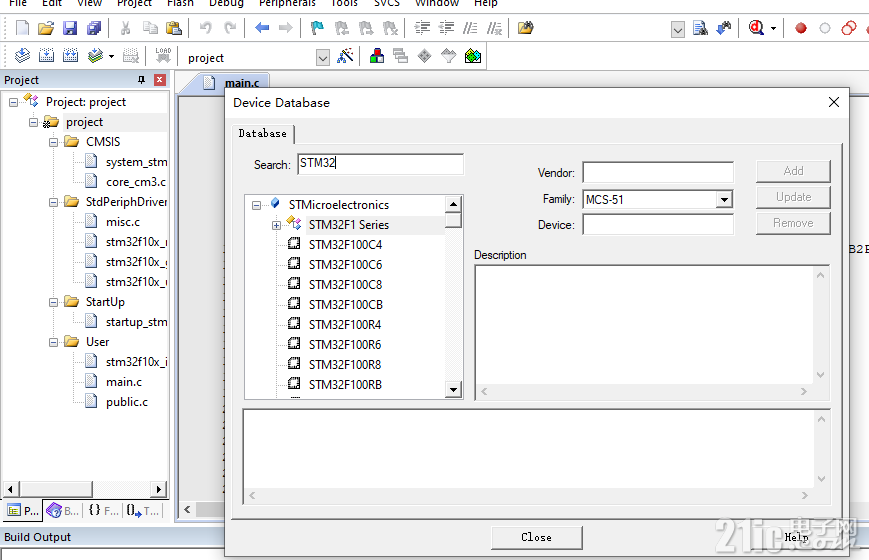Select STM32F100R4 in device list
Image resolution: width=869 pixels, height=560 pixels.
(x=345, y=325)
